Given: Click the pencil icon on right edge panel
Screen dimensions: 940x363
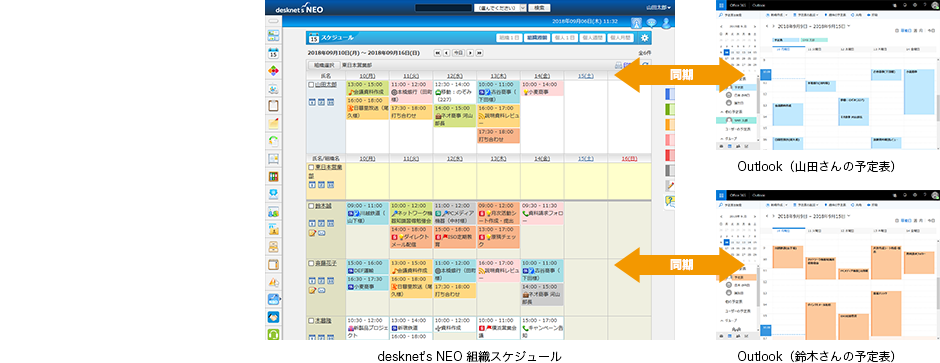Looking at the screenshot, I should click(671, 186).
